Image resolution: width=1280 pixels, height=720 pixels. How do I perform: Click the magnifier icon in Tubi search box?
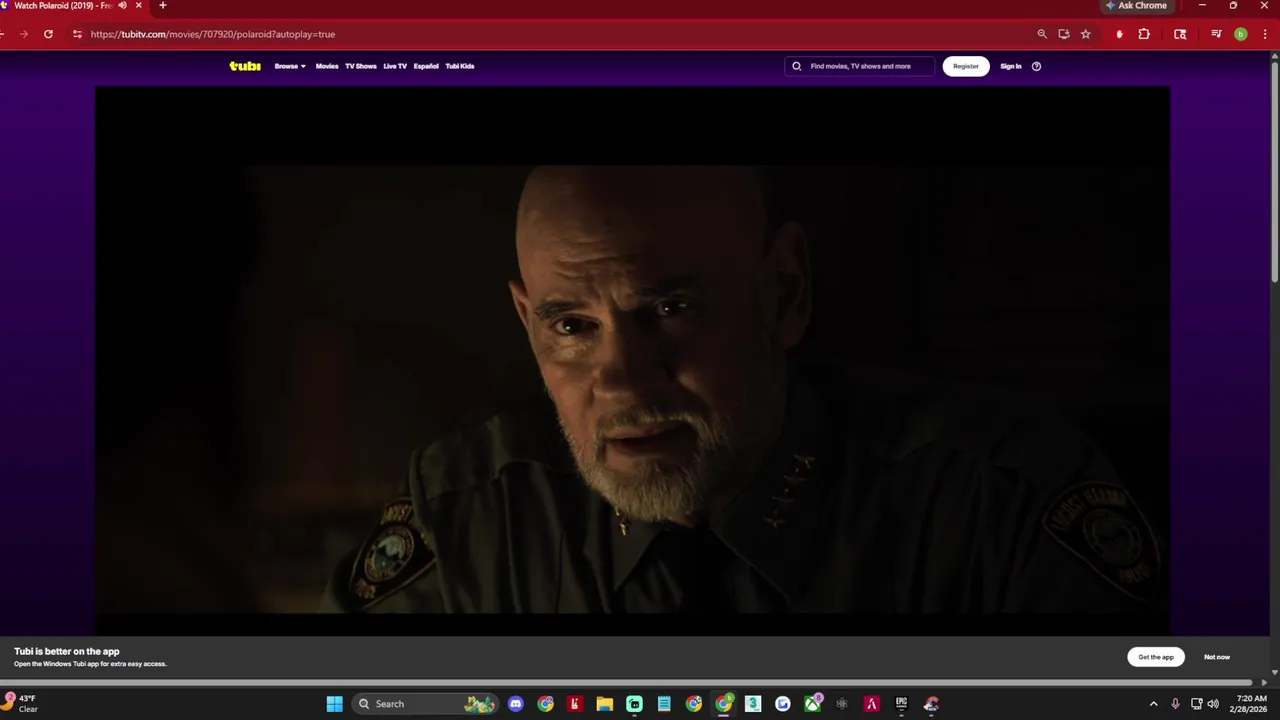tap(797, 66)
